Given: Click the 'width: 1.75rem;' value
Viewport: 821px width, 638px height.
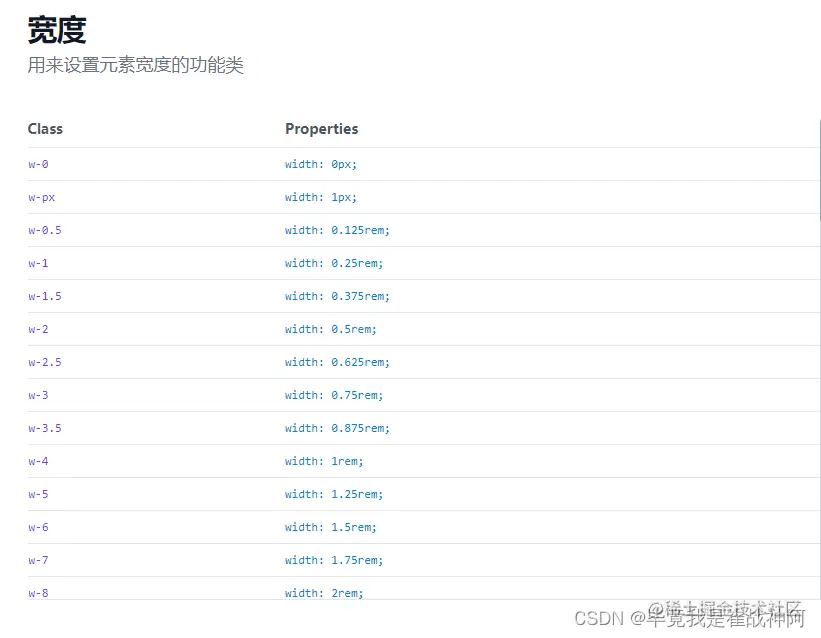Looking at the screenshot, I should (x=334, y=560).
